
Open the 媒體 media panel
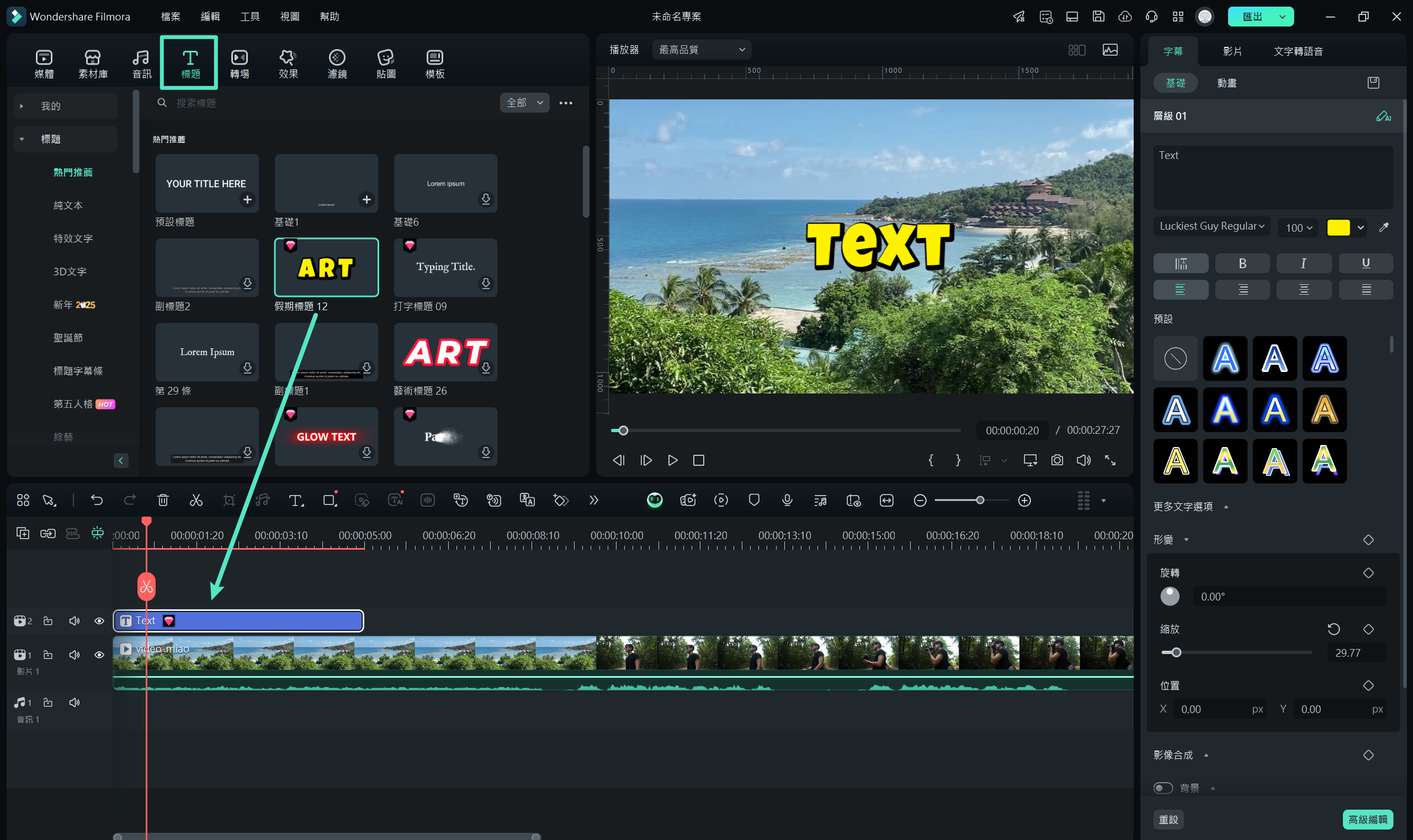[44, 63]
